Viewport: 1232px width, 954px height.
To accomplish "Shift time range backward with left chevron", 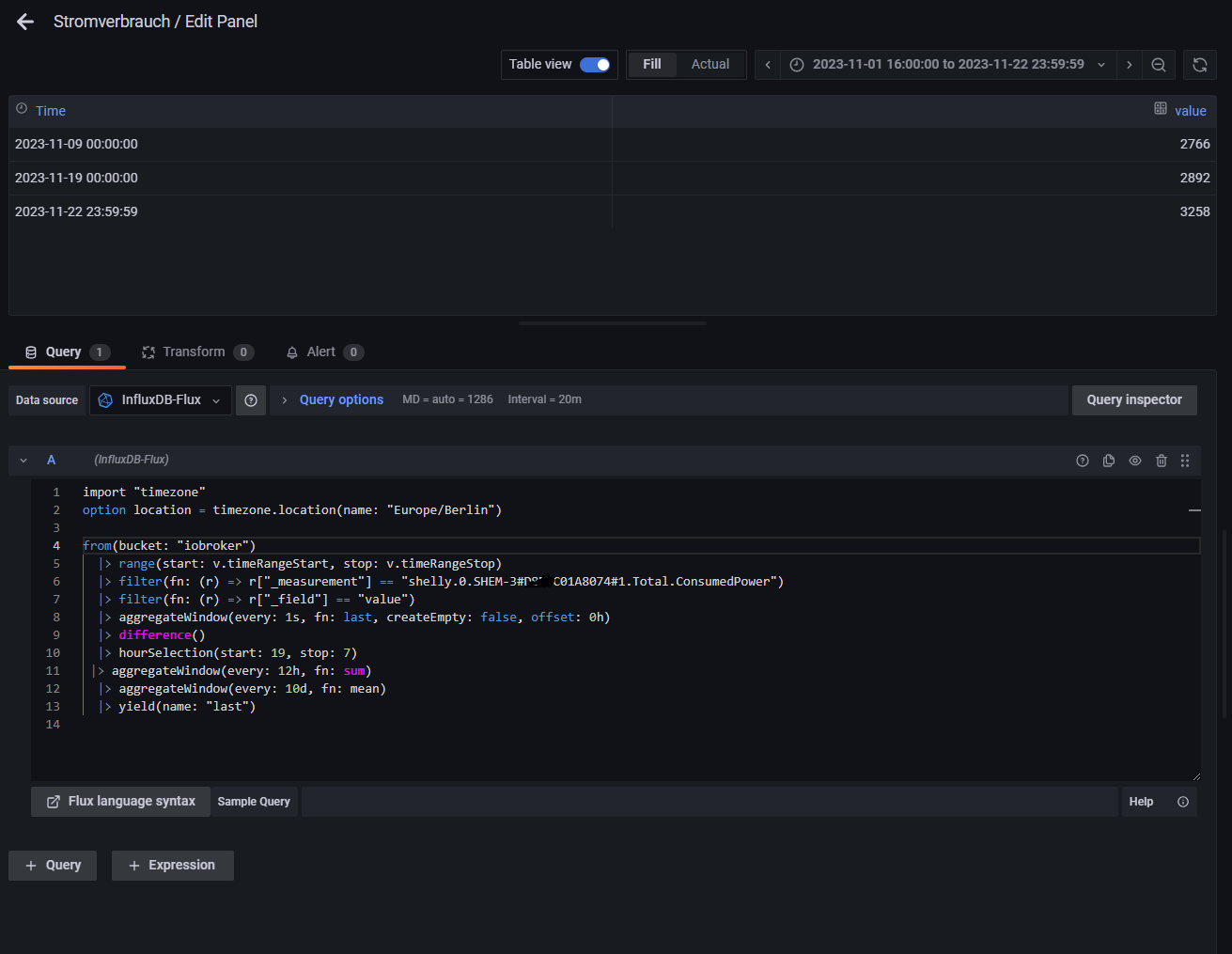I will point(768,65).
